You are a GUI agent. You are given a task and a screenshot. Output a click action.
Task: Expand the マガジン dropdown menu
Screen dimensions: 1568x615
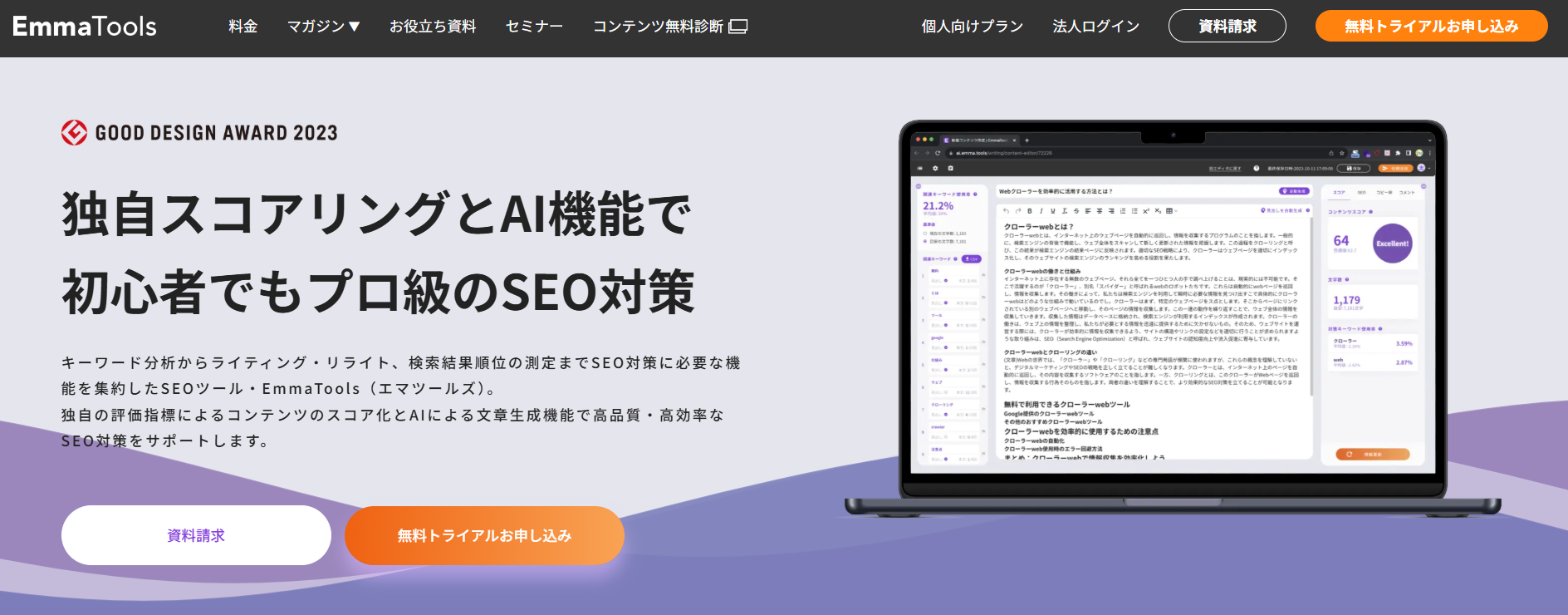tap(324, 27)
